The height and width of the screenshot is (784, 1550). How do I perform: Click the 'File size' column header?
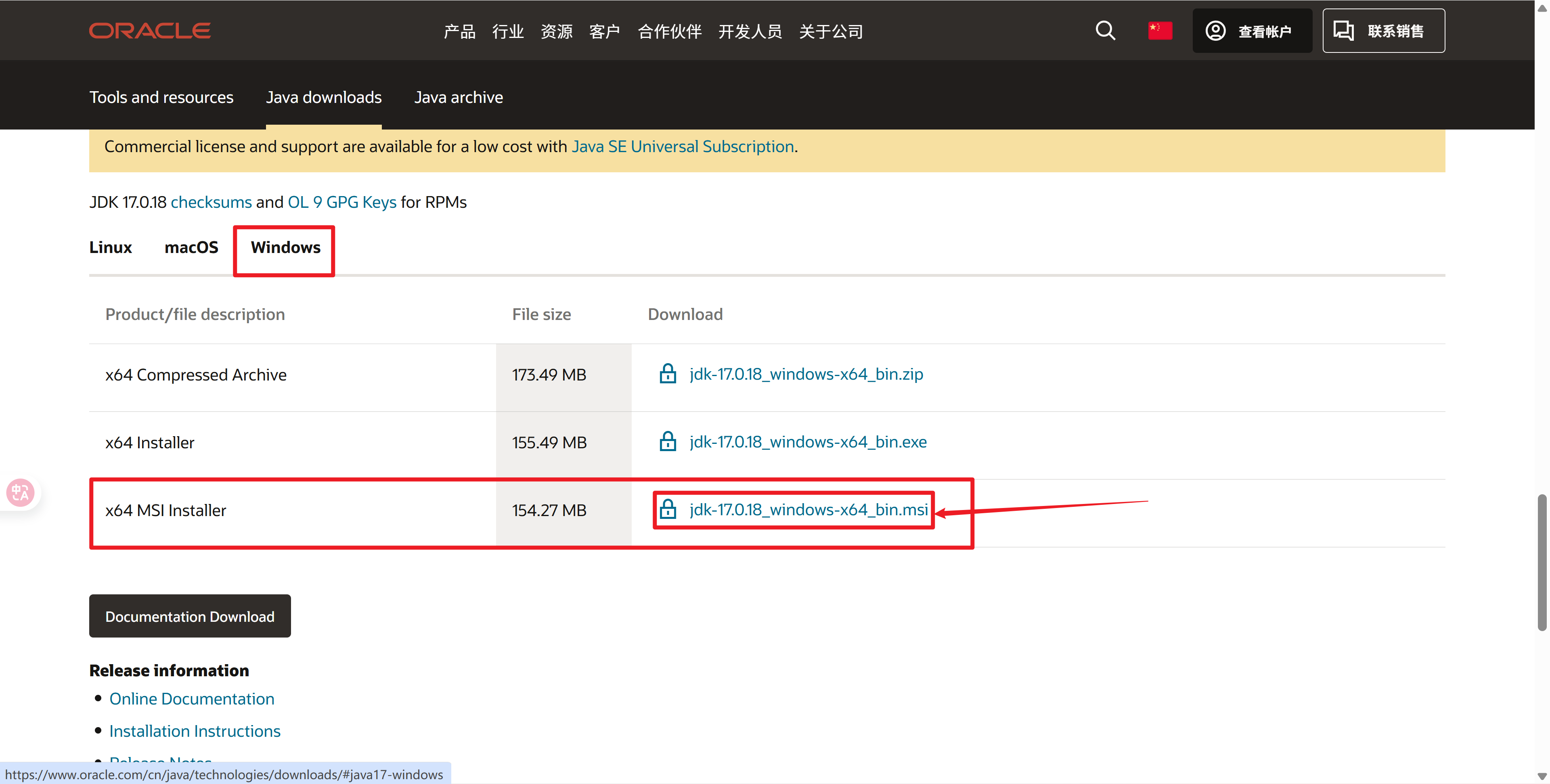pos(542,314)
